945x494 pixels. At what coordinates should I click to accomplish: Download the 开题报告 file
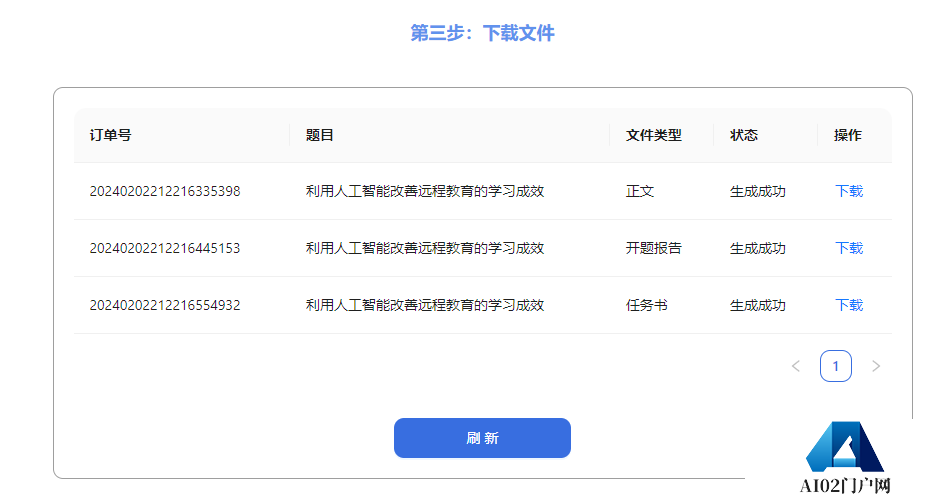coord(849,248)
